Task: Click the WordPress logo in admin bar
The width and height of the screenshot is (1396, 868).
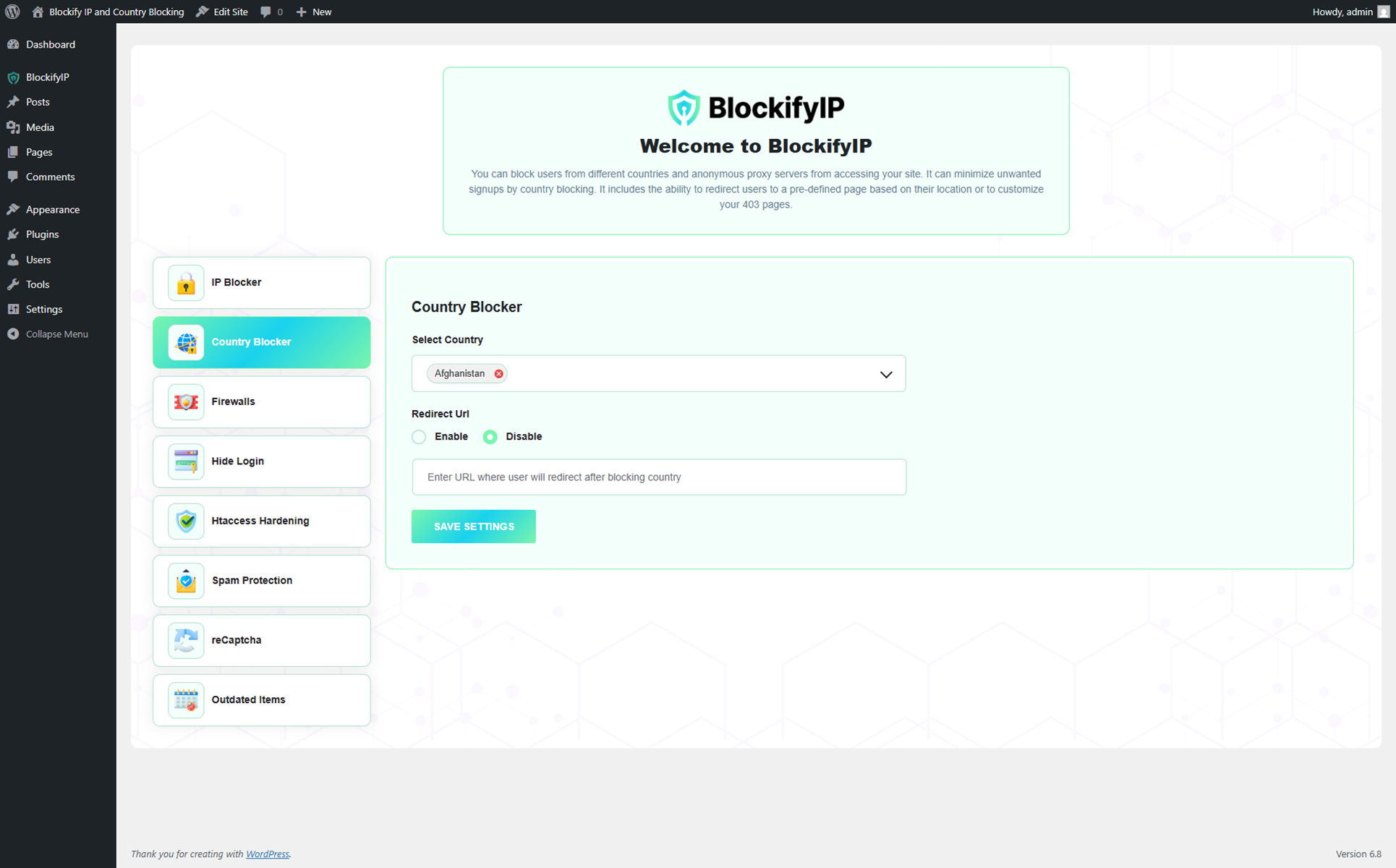Action: [x=12, y=12]
